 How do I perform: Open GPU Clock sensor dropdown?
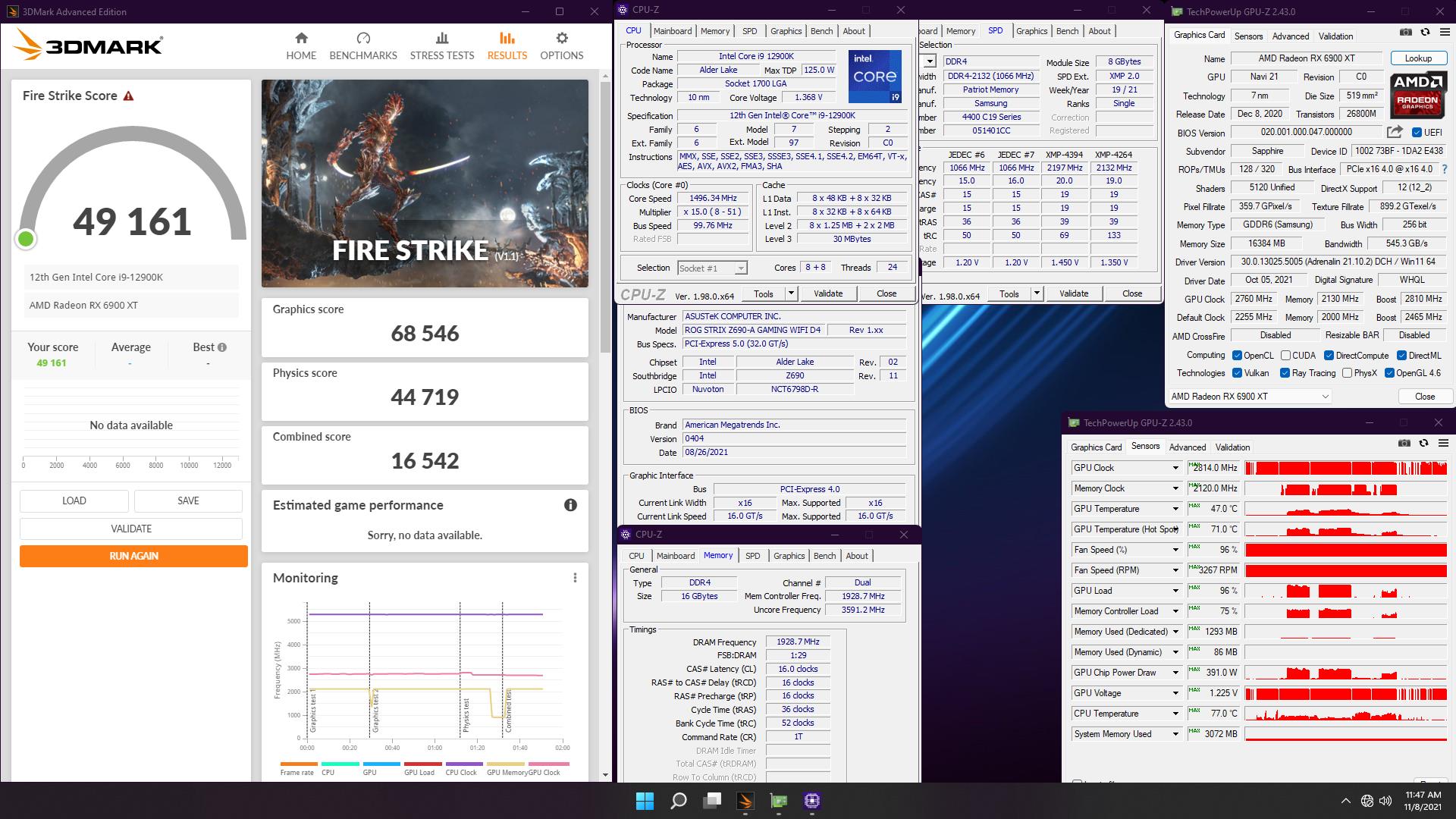(x=1175, y=468)
